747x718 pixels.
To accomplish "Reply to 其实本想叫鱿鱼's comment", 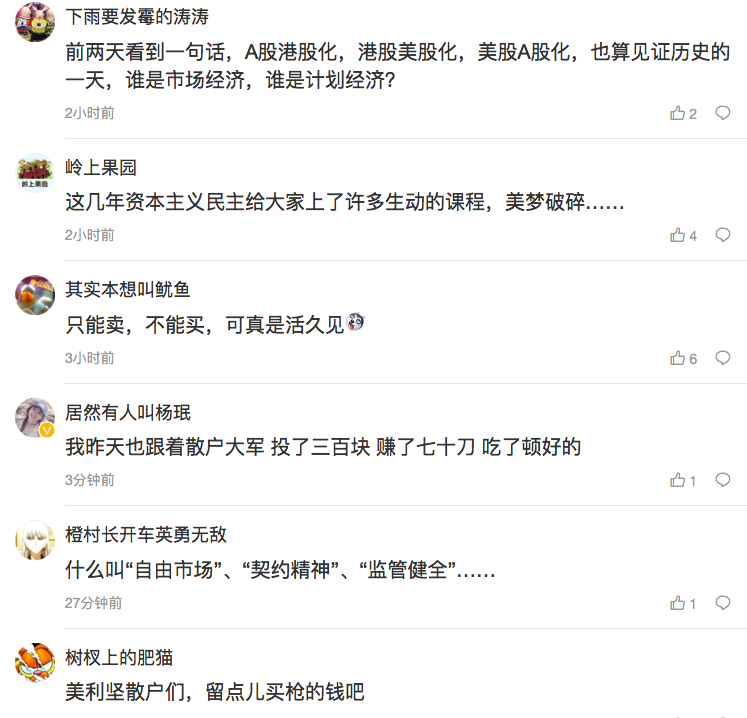I will 723,358.
